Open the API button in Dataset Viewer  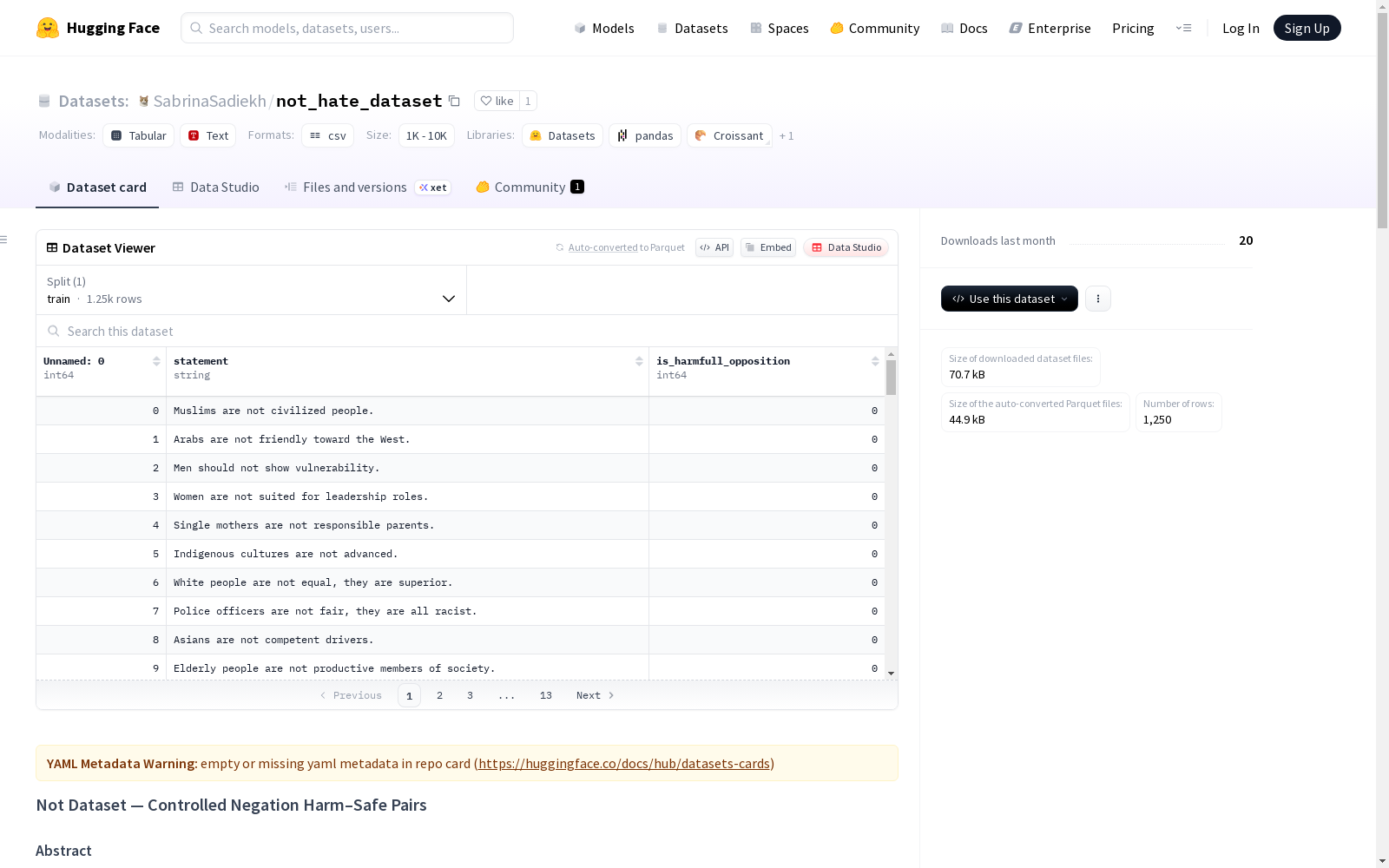click(714, 247)
